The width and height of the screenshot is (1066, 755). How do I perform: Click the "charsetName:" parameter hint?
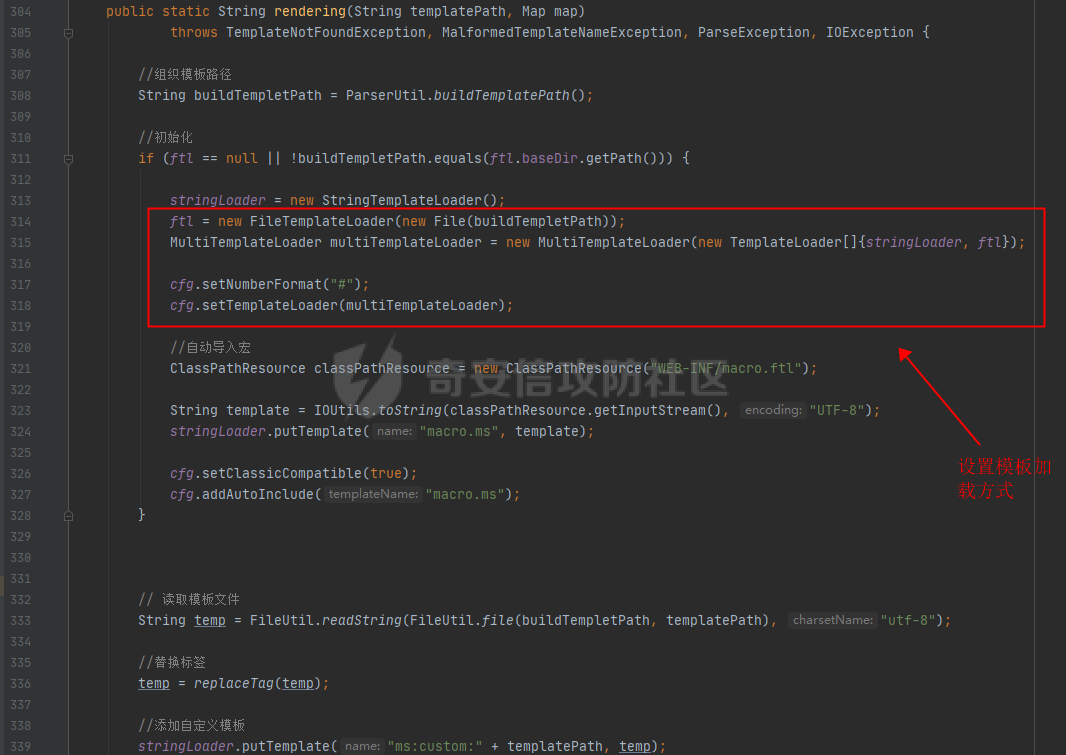[x=832, y=621]
